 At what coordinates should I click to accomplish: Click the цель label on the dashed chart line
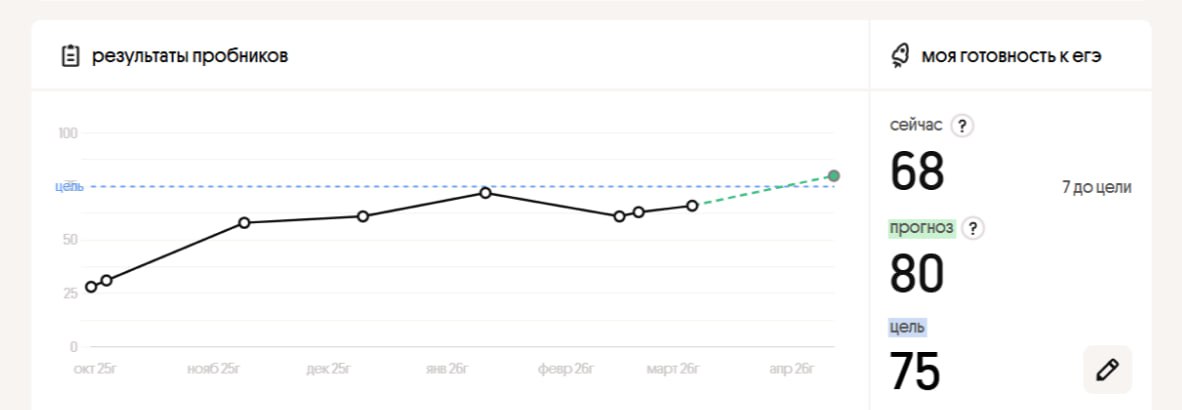click(69, 187)
